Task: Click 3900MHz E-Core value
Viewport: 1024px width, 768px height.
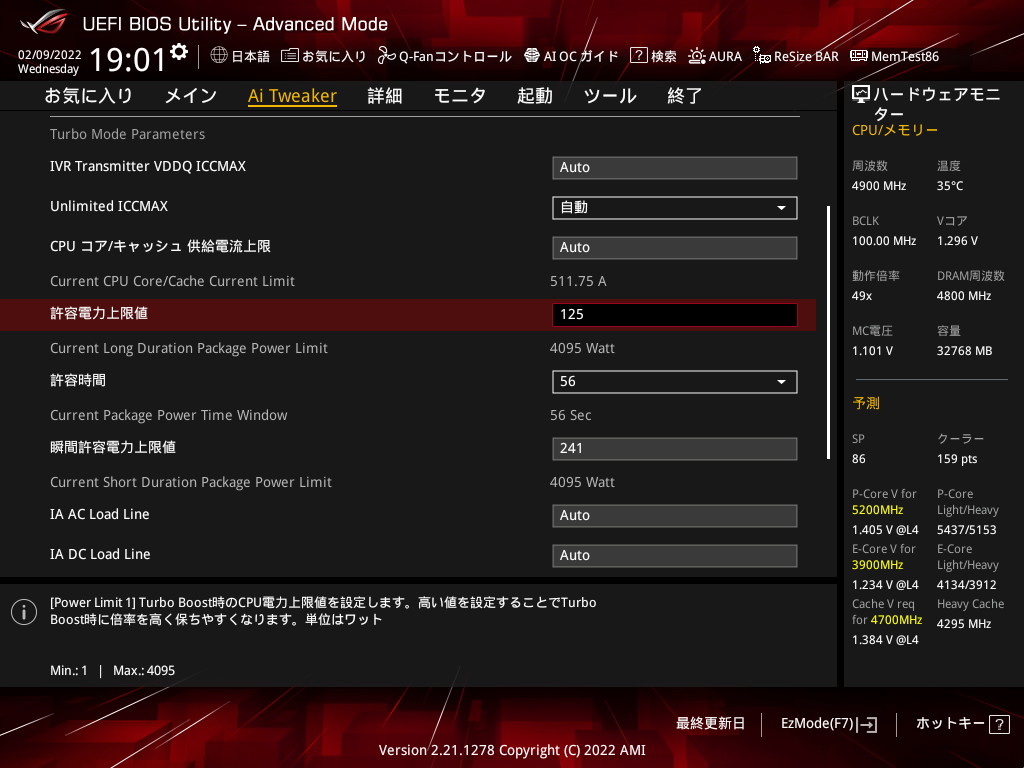Action: point(877,565)
